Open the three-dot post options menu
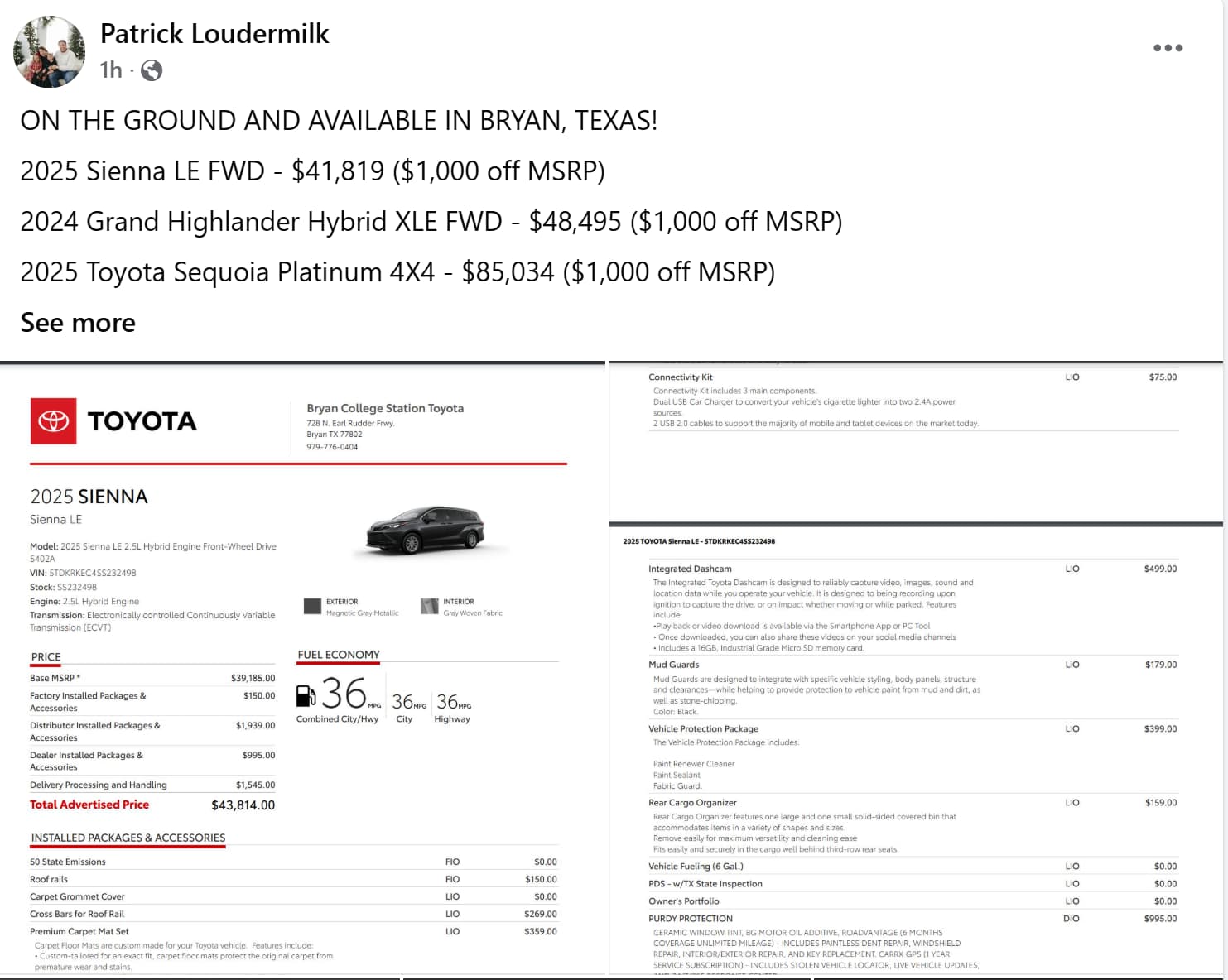Image resolution: width=1228 pixels, height=980 pixels. tap(1168, 48)
